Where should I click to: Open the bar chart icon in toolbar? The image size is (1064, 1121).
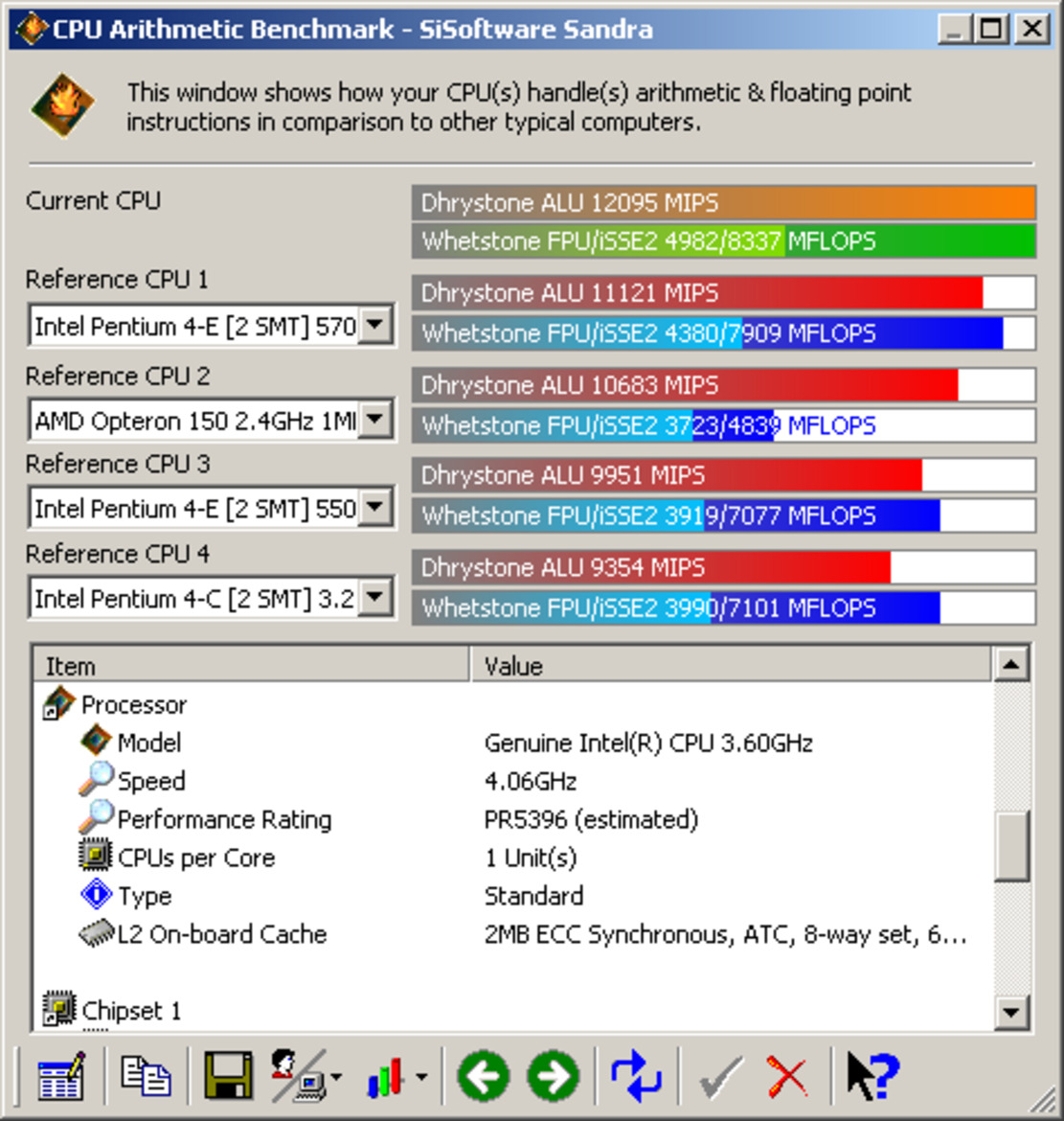tap(386, 1076)
